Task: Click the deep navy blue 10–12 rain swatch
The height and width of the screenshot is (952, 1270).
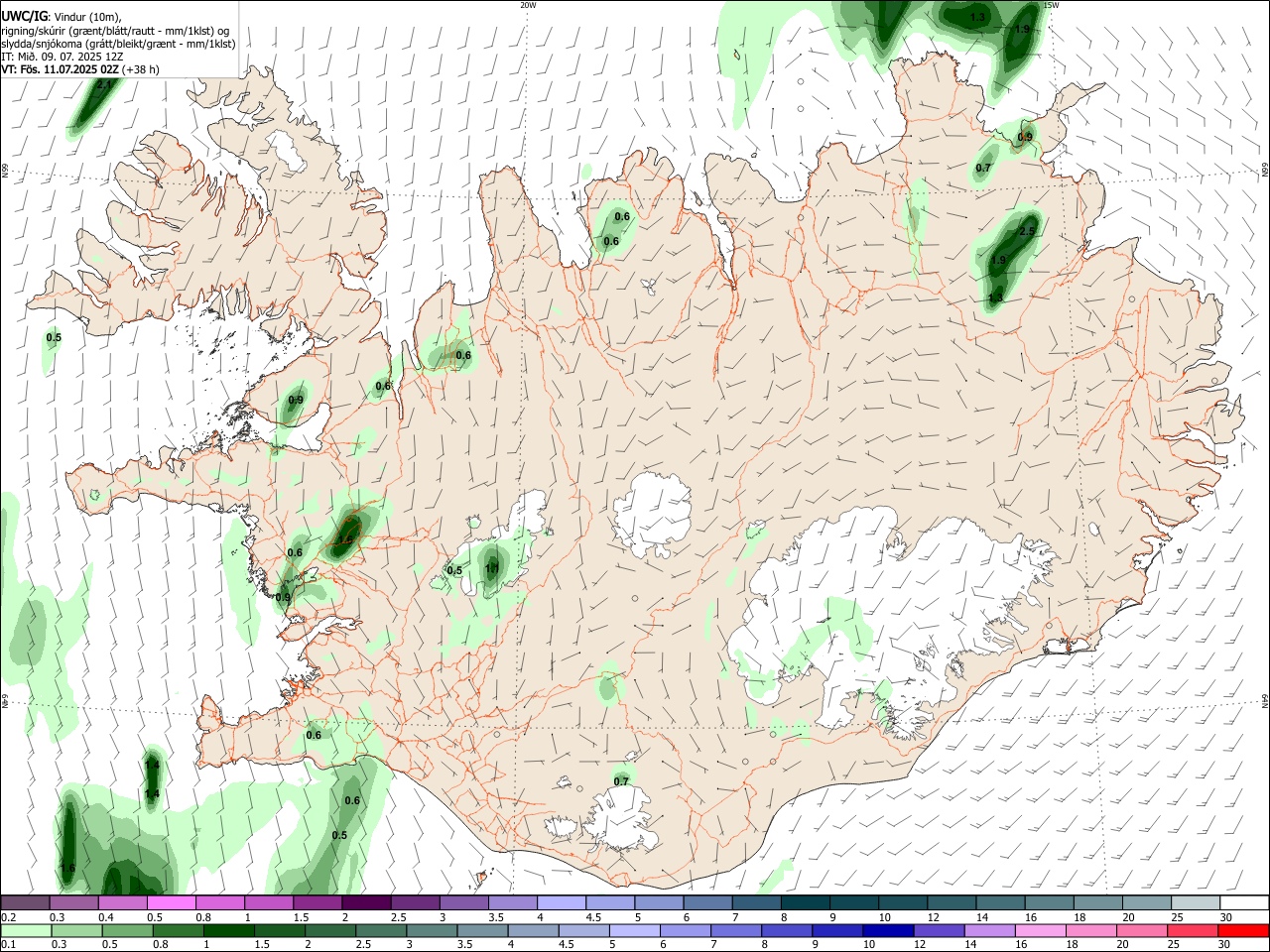Action: pyautogui.click(x=887, y=930)
